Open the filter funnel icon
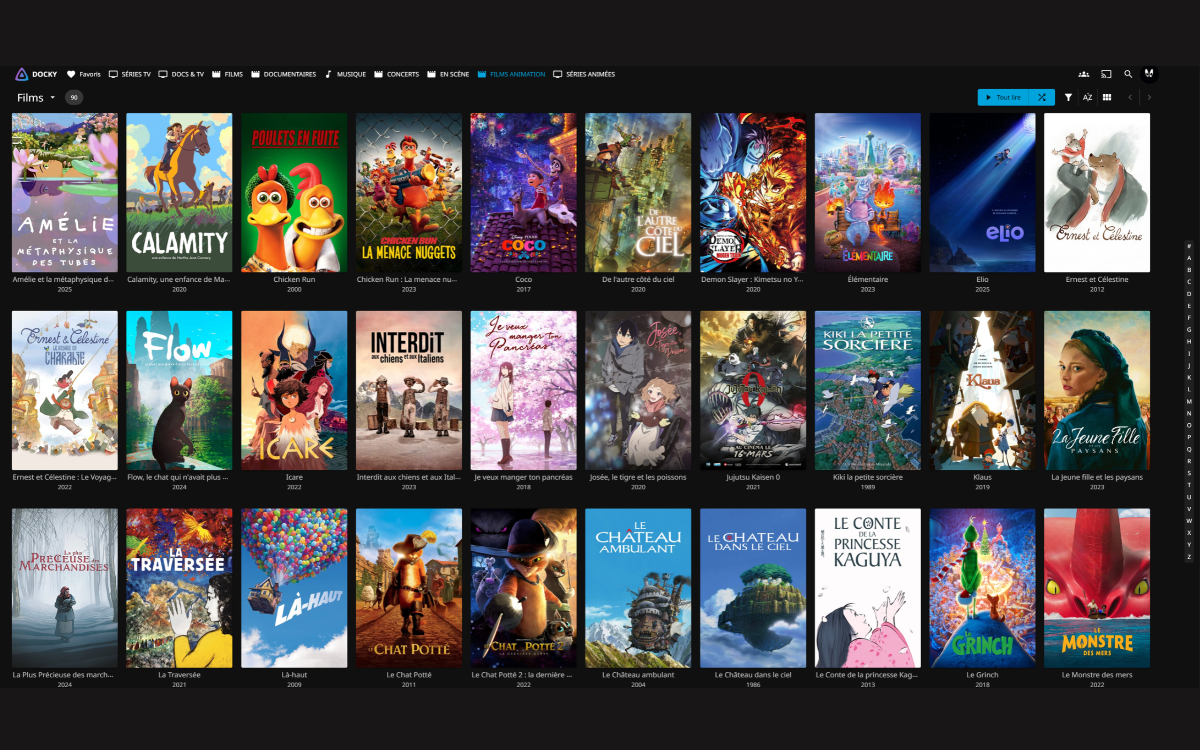The image size is (1200, 750). point(1068,97)
